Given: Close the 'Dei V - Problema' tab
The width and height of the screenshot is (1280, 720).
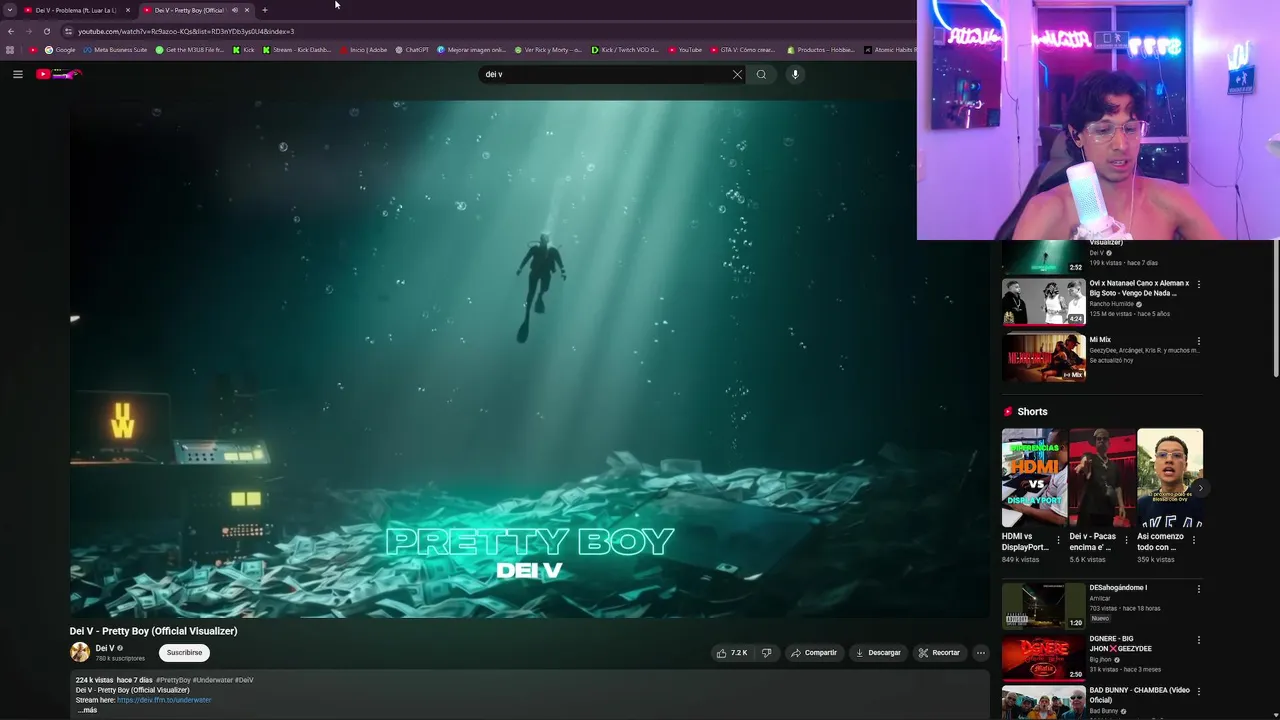Looking at the screenshot, I should pyautogui.click(x=128, y=10).
